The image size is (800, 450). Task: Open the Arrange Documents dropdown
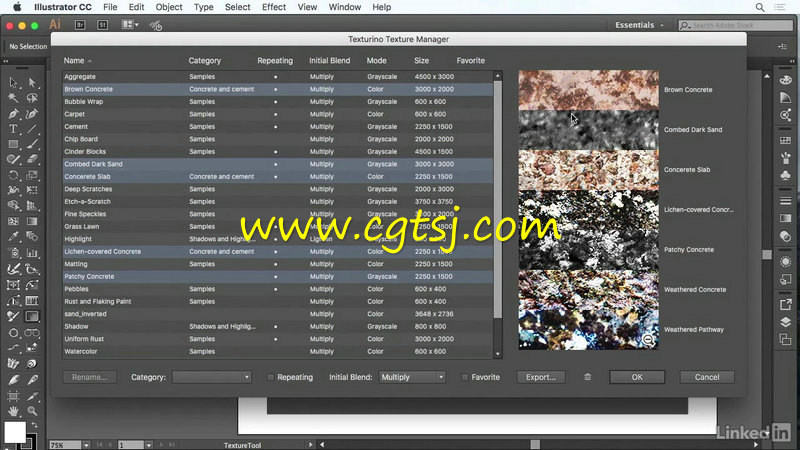click(x=130, y=24)
